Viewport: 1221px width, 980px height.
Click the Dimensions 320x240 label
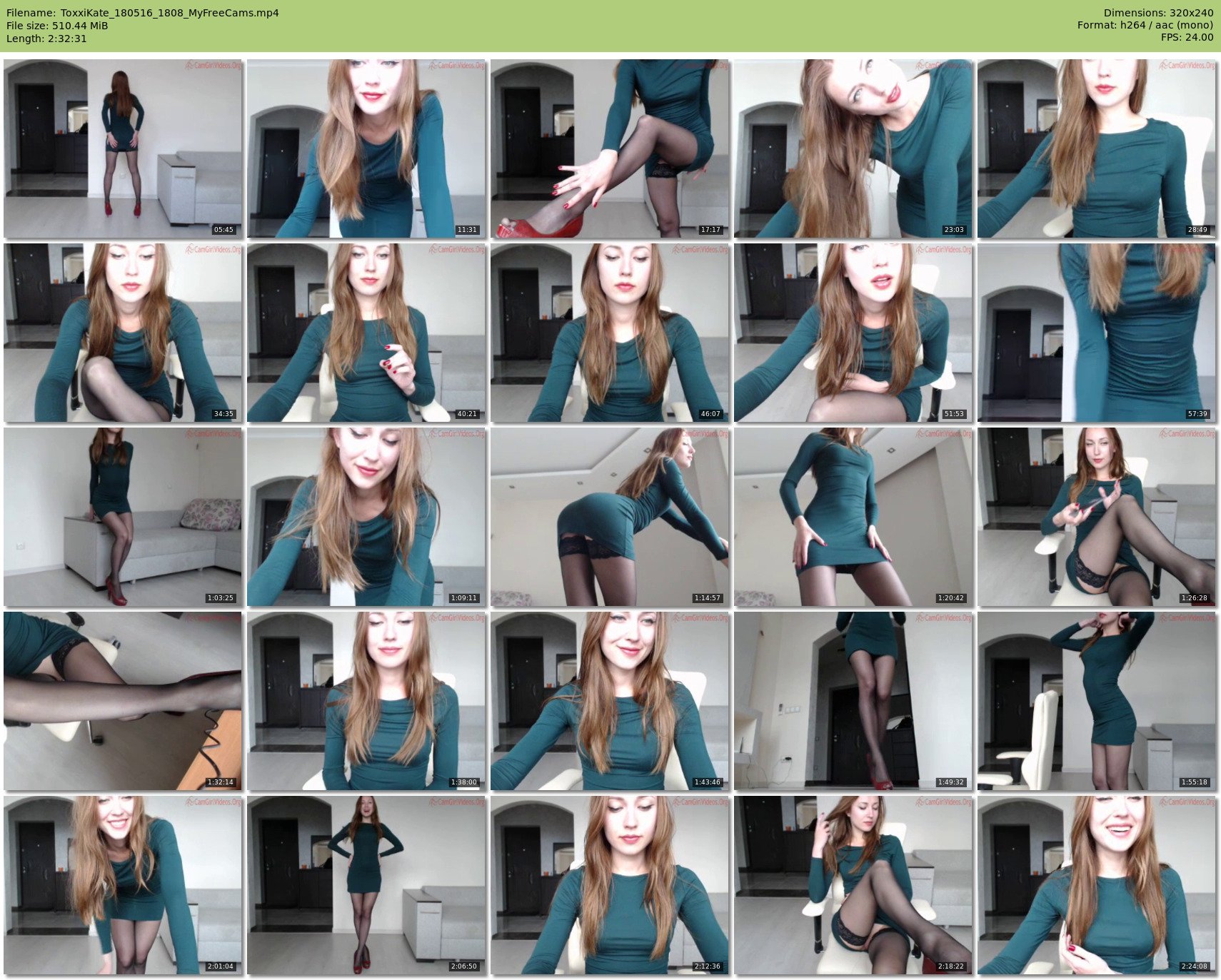click(x=1158, y=13)
